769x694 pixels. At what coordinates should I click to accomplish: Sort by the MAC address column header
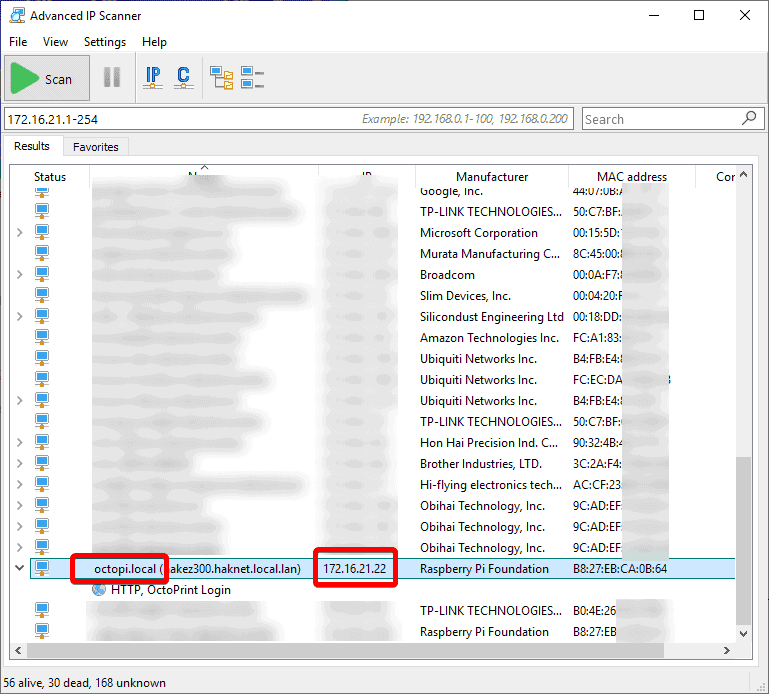coord(632,177)
